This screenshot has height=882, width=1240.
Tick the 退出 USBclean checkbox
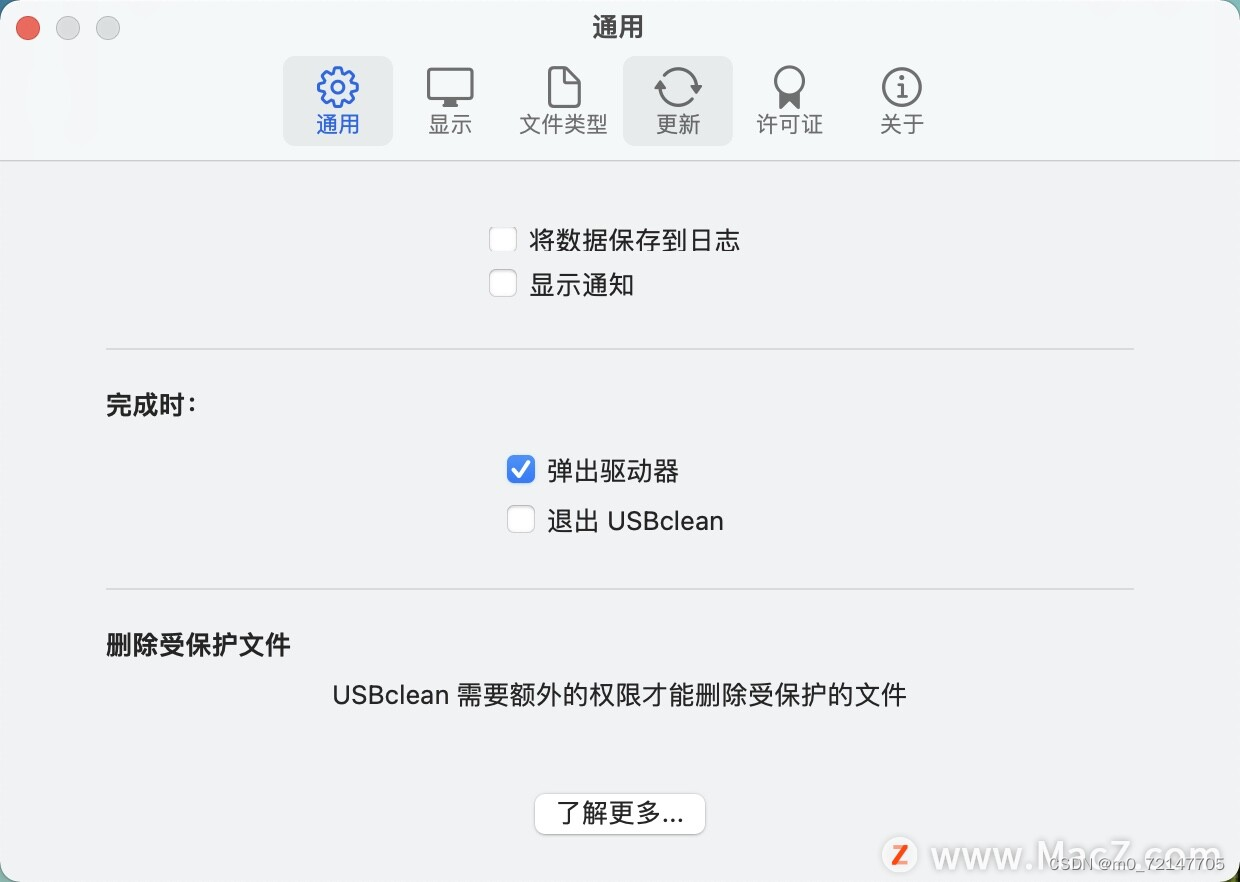point(521,520)
